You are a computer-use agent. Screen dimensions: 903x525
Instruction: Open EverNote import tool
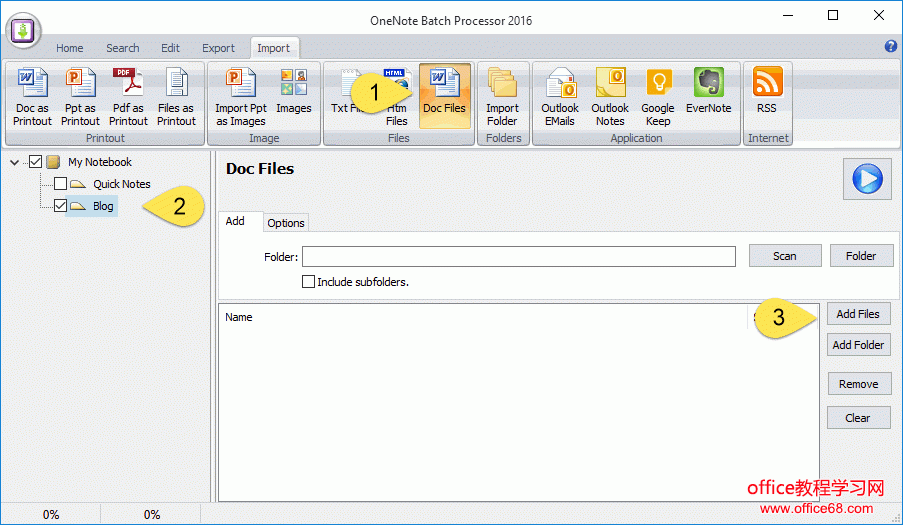point(708,92)
